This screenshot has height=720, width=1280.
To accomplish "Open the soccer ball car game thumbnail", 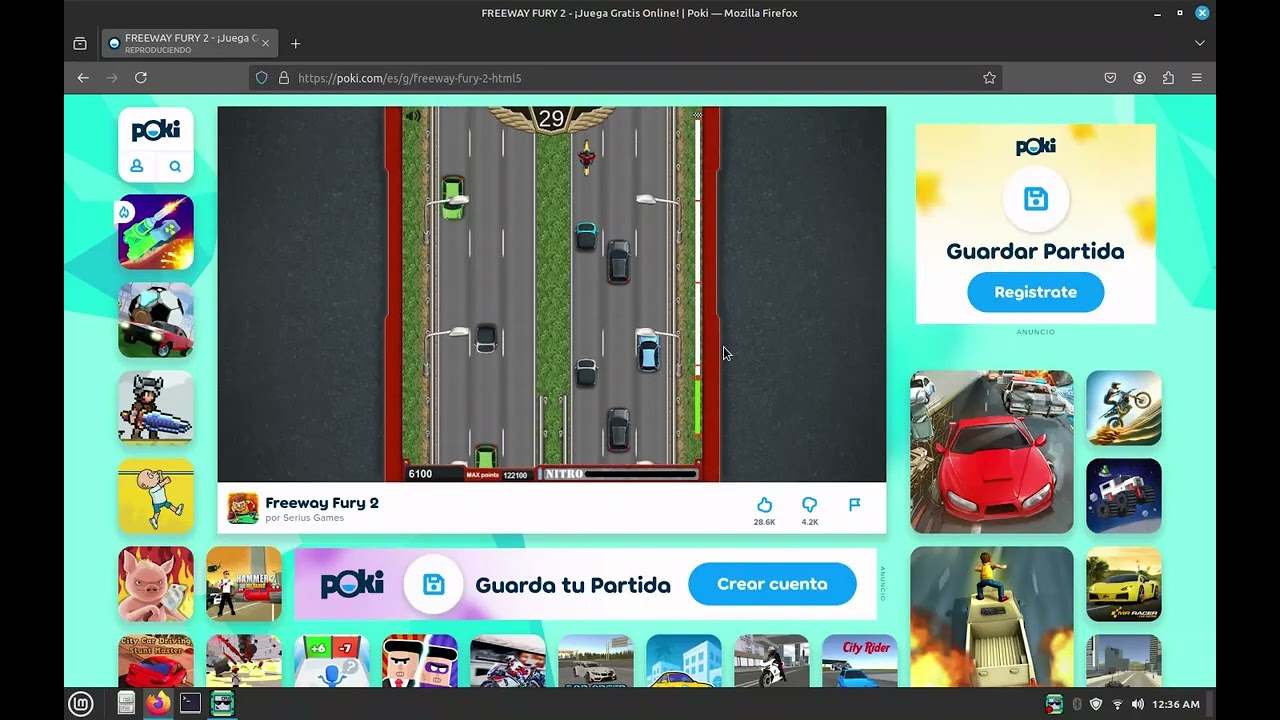I will (156, 320).
